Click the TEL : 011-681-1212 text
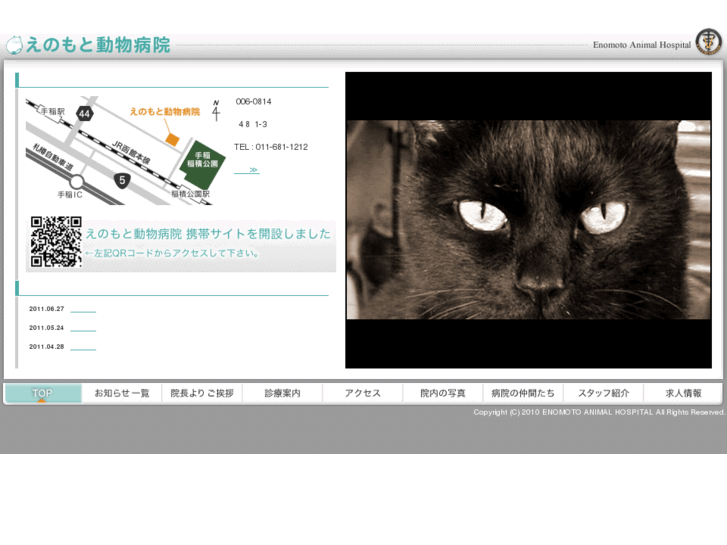The width and height of the screenshot is (727, 545). pos(271,147)
